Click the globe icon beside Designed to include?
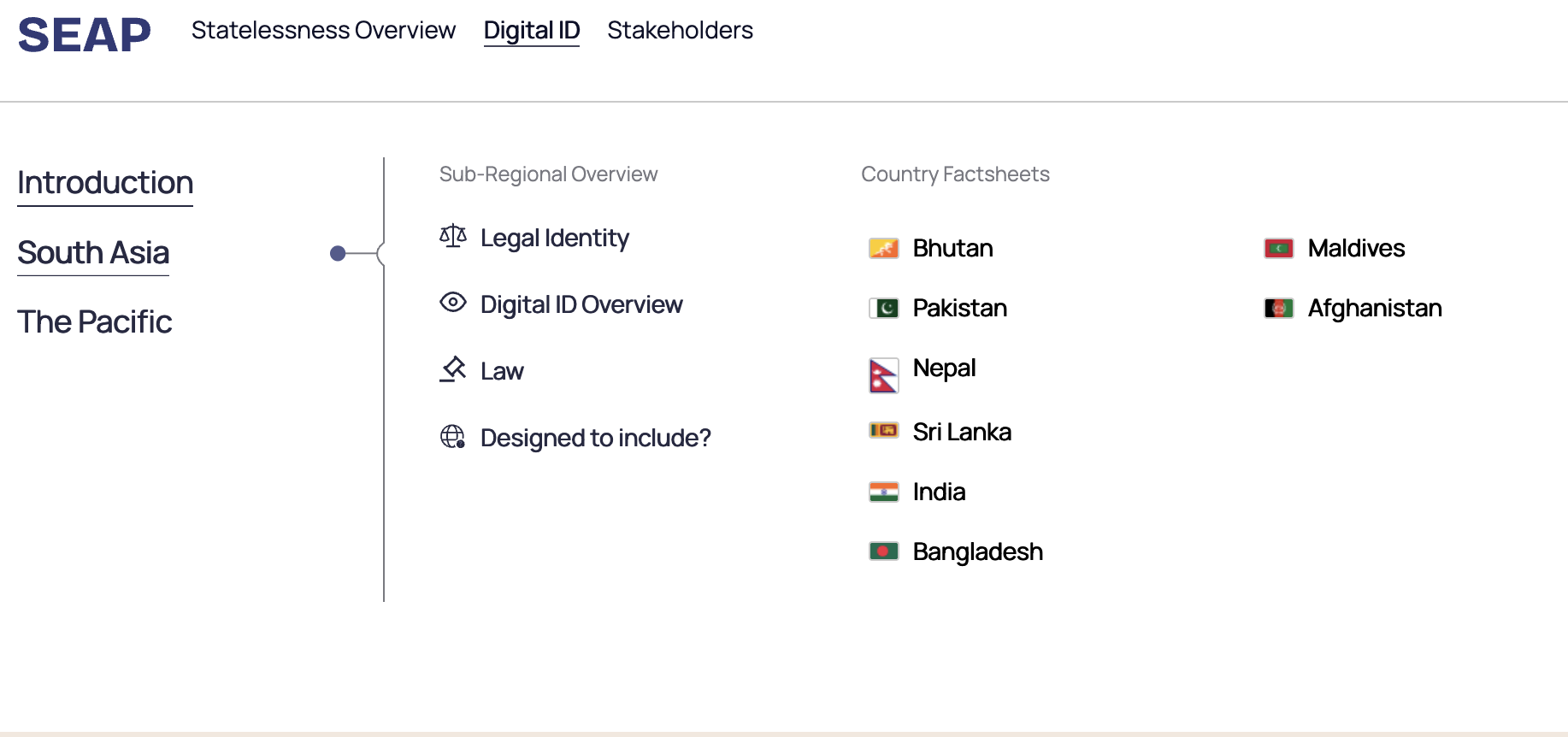 pyautogui.click(x=452, y=437)
